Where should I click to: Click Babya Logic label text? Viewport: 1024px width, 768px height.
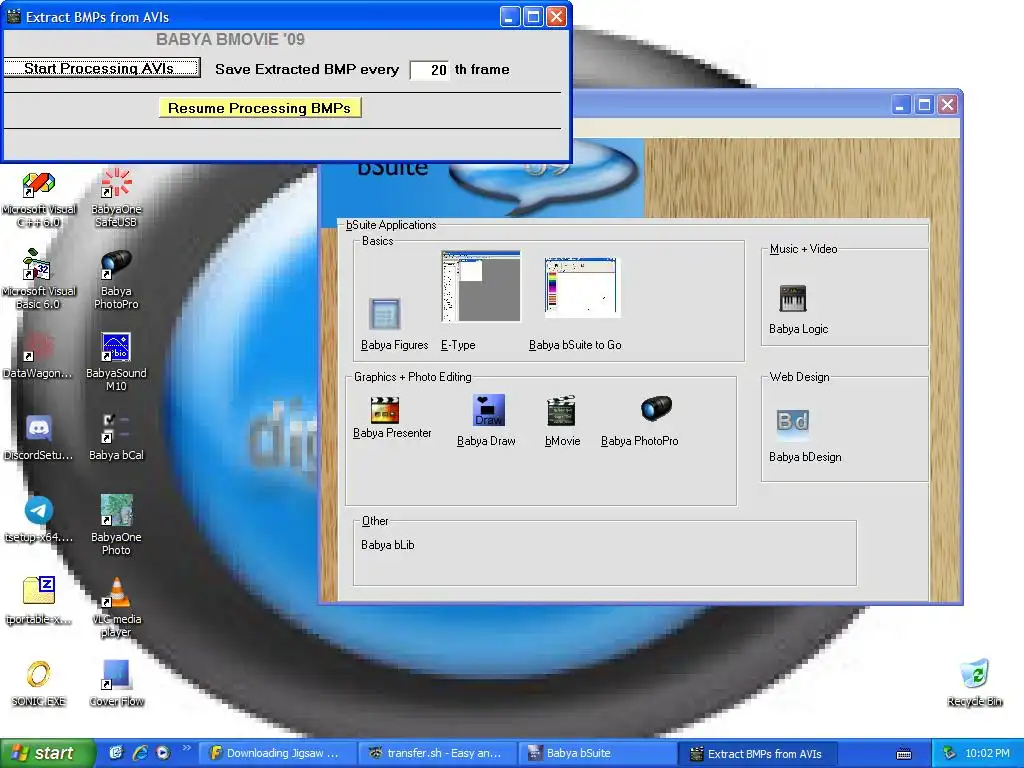click(798, 329)
